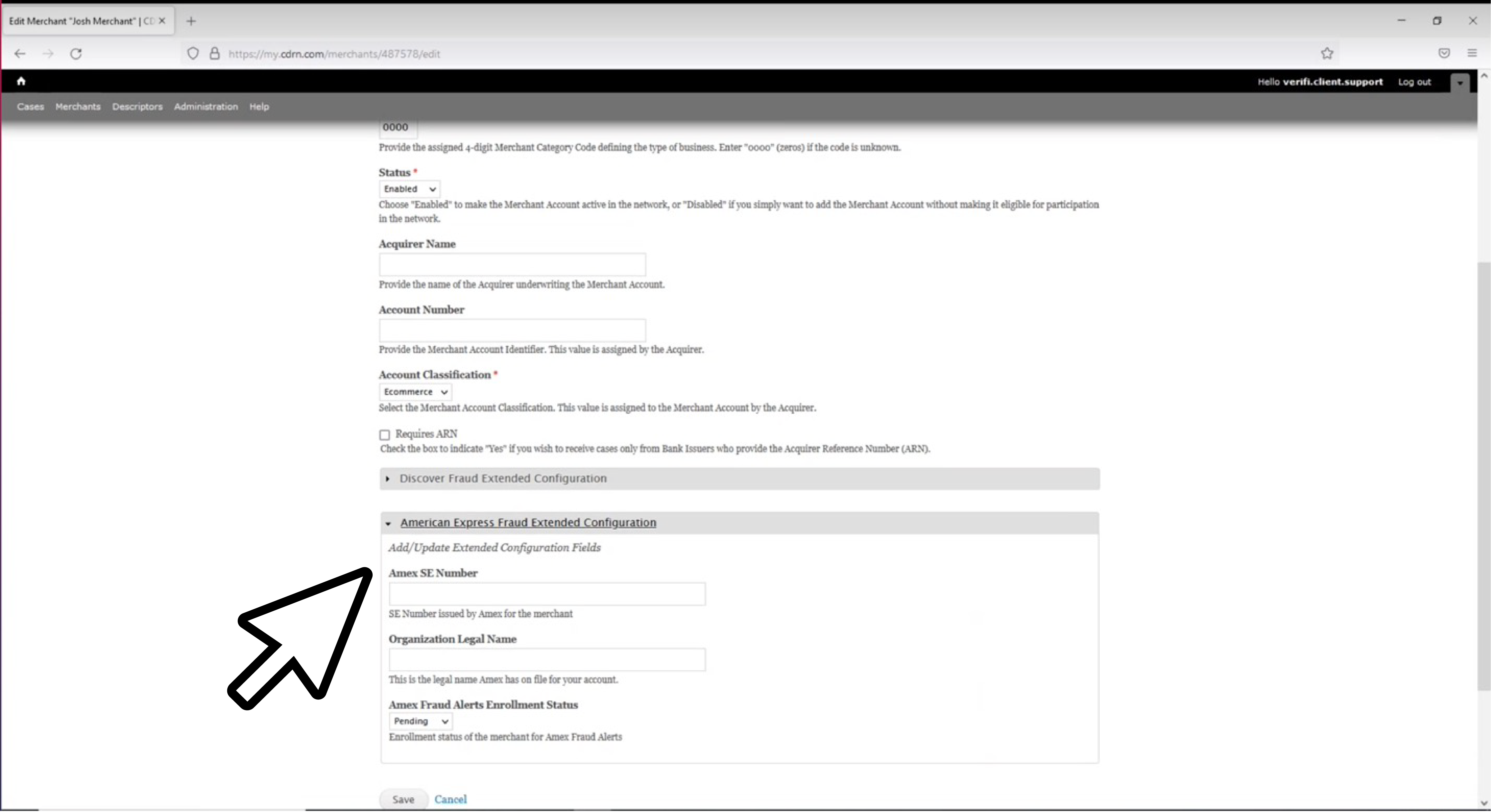Viewport: 1491px width, 812px height.
Task: Open the Administration menu
Action: [x=206, y=107]
